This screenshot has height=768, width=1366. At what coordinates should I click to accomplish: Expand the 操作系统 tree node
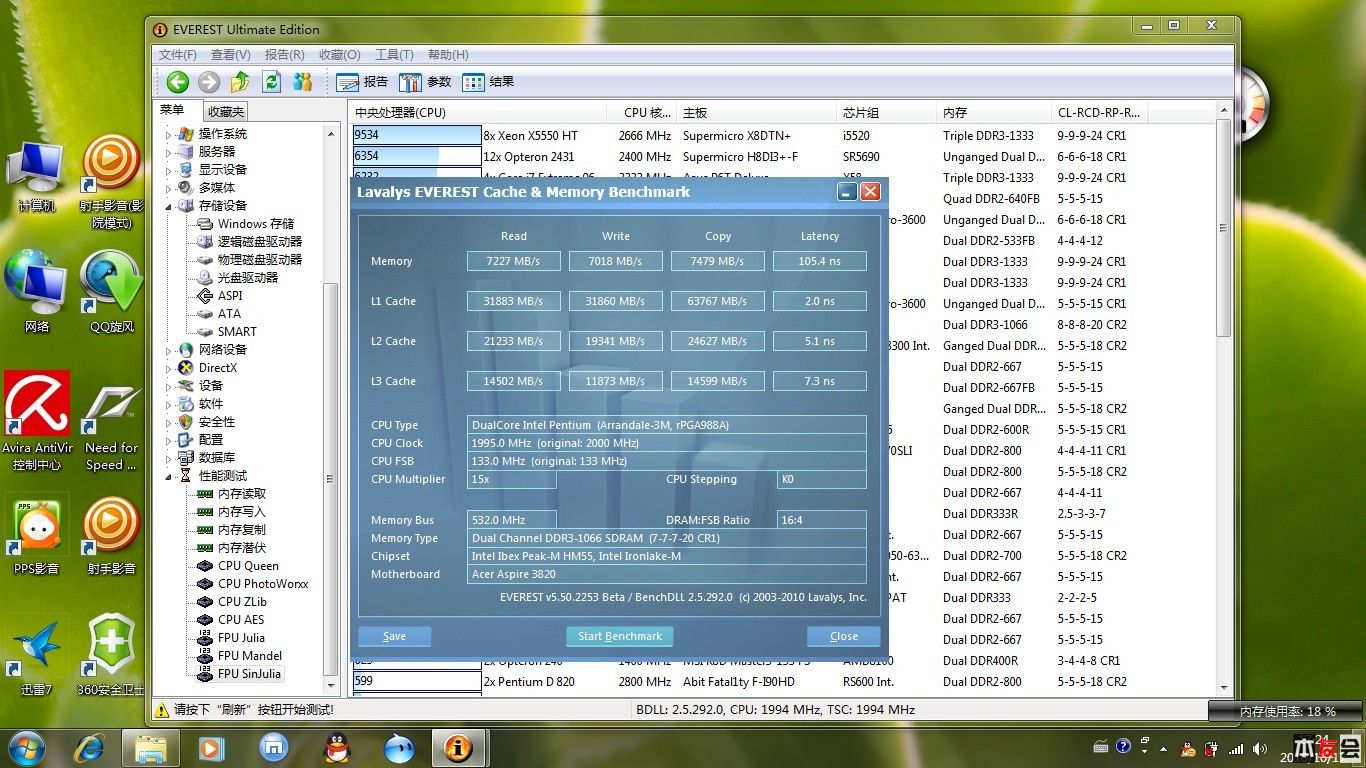tap(168, 133)
